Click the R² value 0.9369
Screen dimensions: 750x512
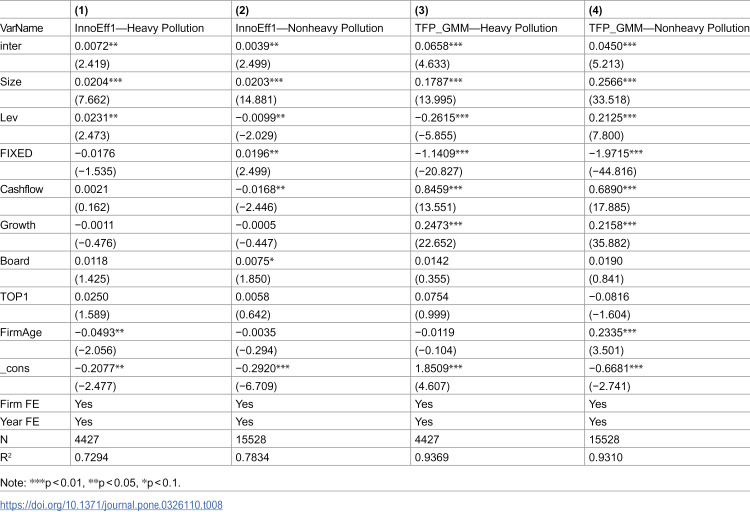click(x=432, y=457)
